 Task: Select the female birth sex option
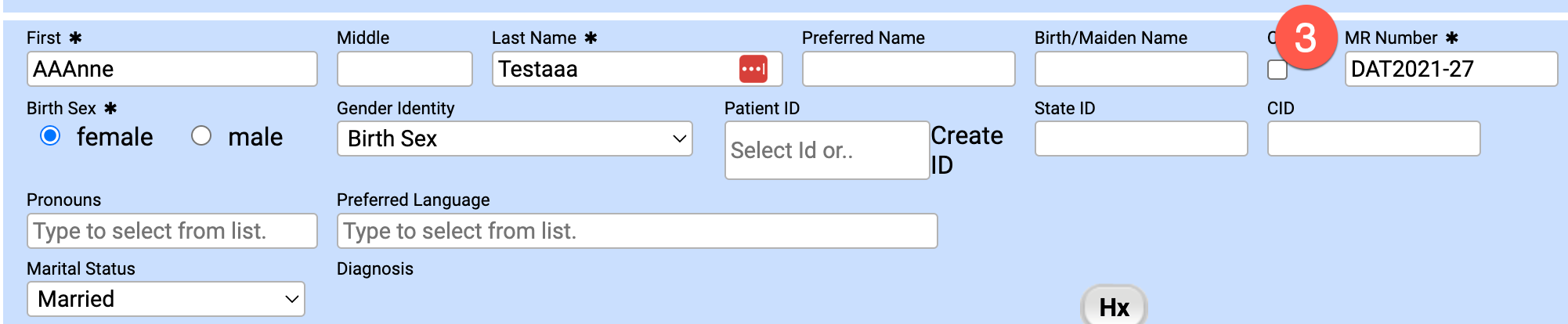click(51, 136)
